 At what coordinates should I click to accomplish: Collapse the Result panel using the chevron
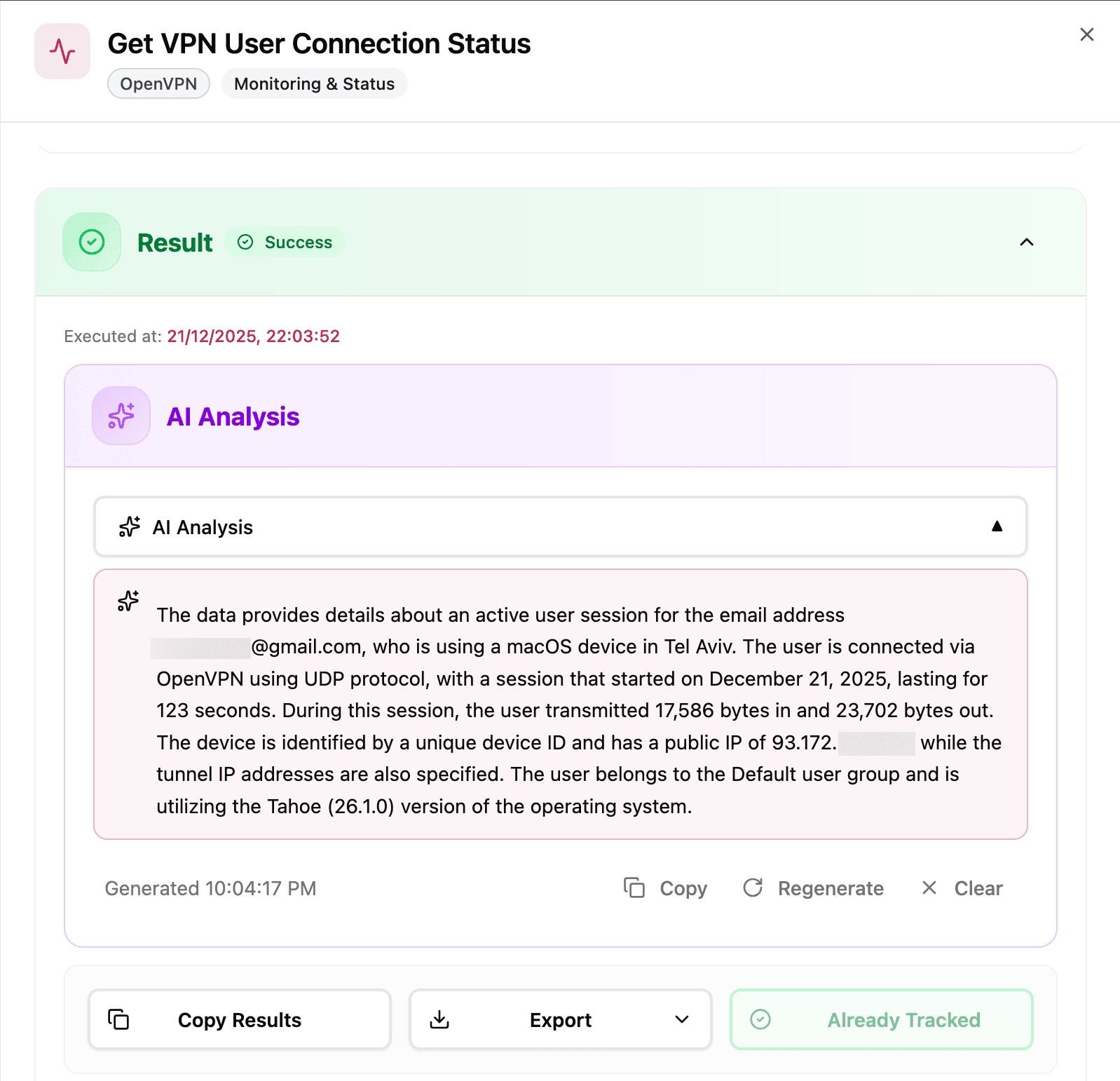pos(1026,242)
